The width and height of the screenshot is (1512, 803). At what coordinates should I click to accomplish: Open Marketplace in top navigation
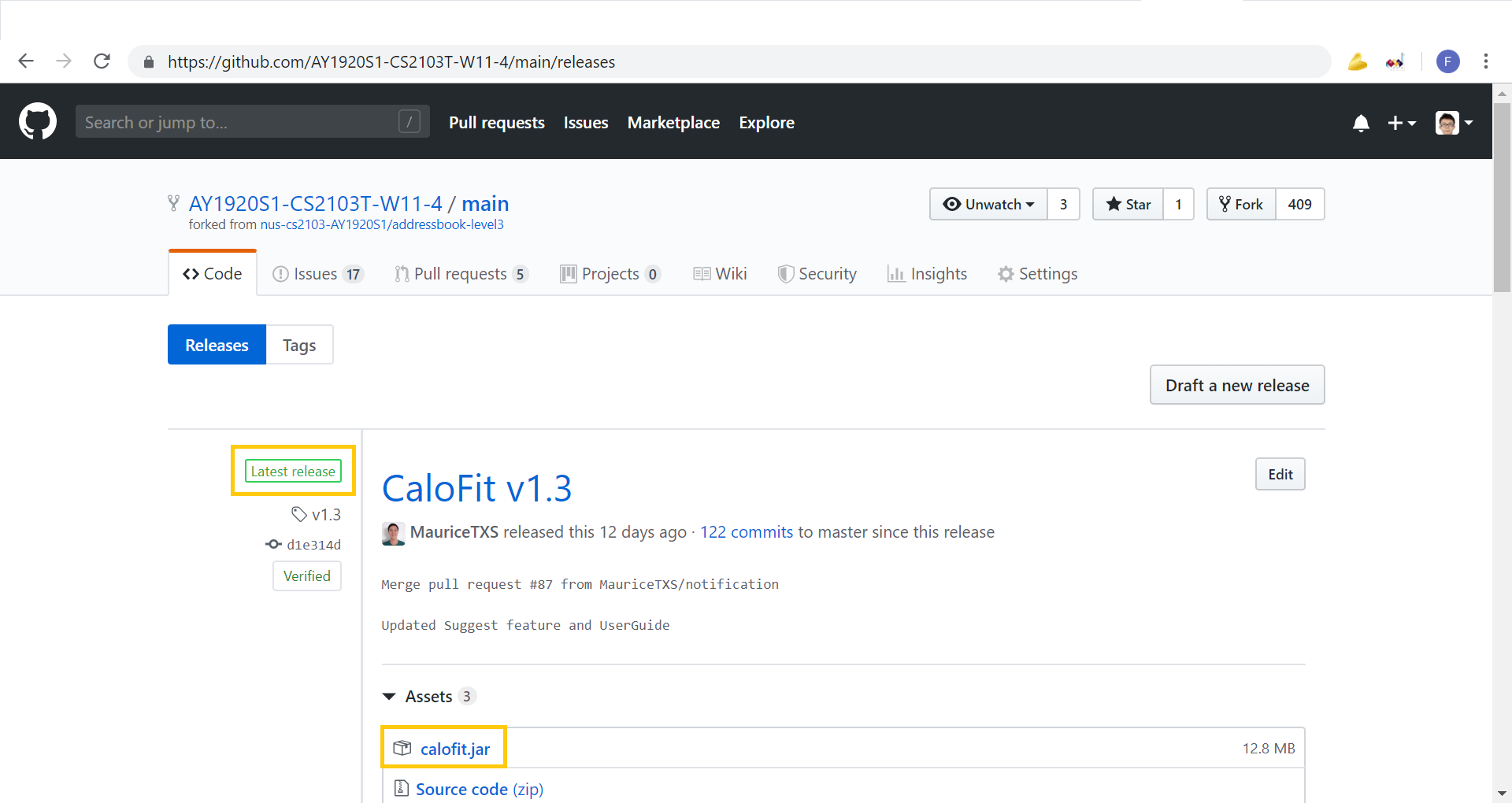pos(673,123)
